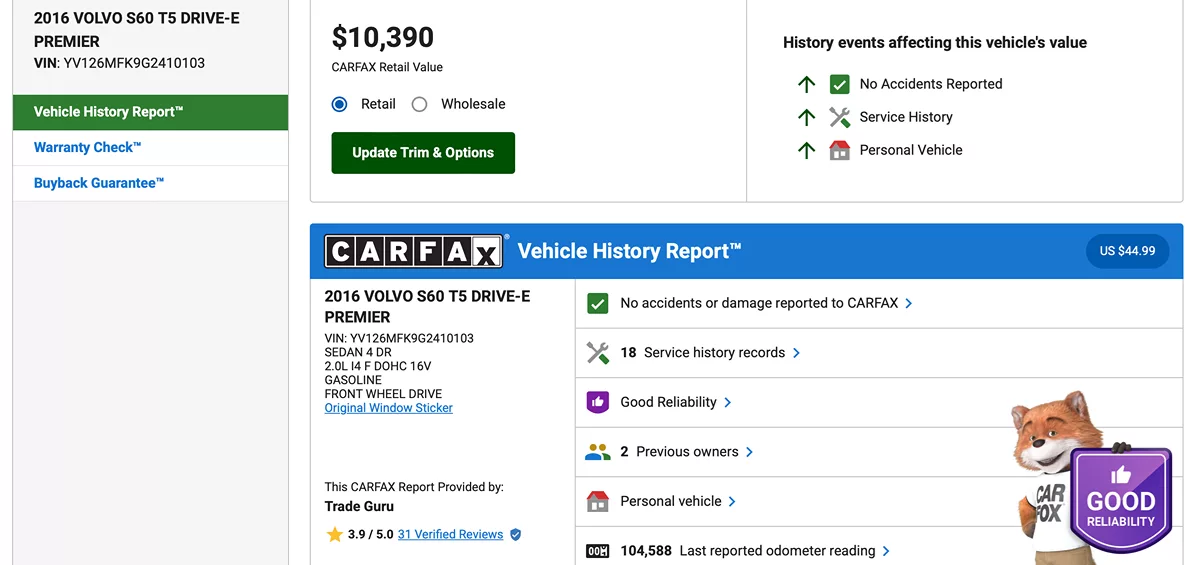Click the US $44.99 price pill
This screenshot has height=565, width=1200.
pos(1127,251)
